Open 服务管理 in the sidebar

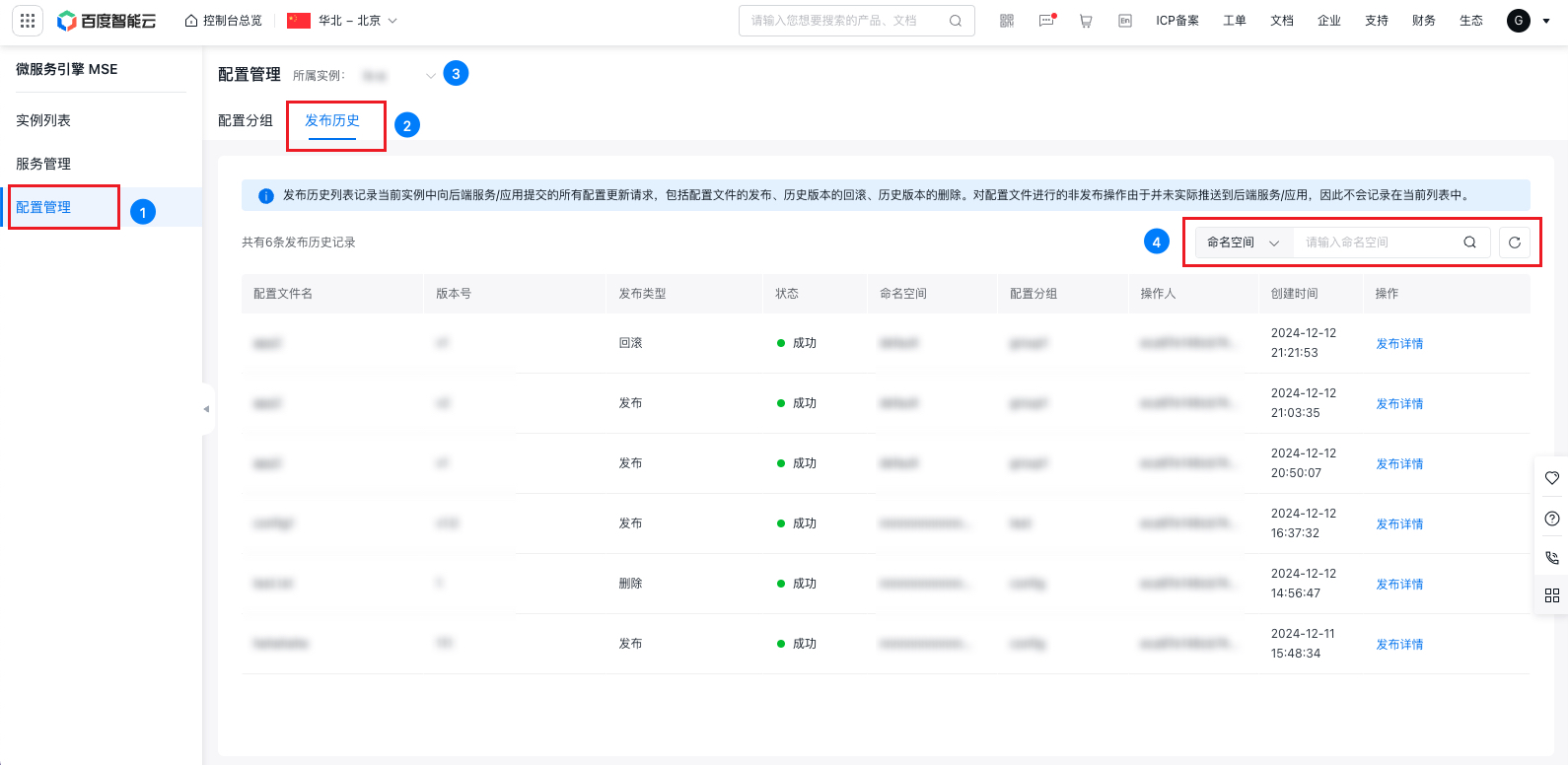pyautogui.click(x=43, y=164)
